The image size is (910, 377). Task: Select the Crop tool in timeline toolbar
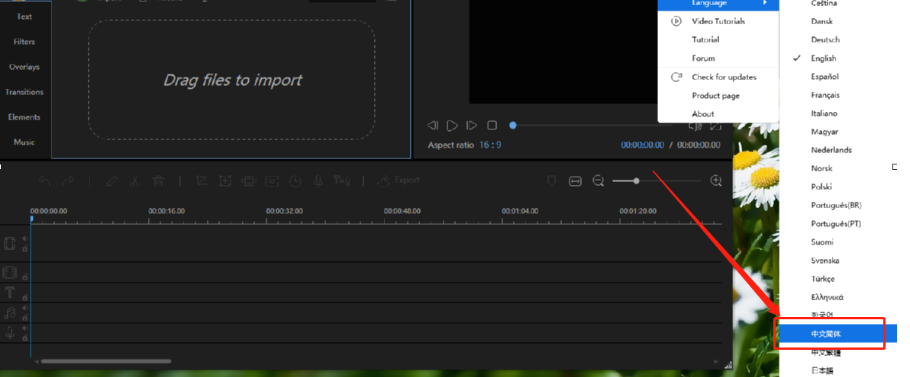click(201, 181)
